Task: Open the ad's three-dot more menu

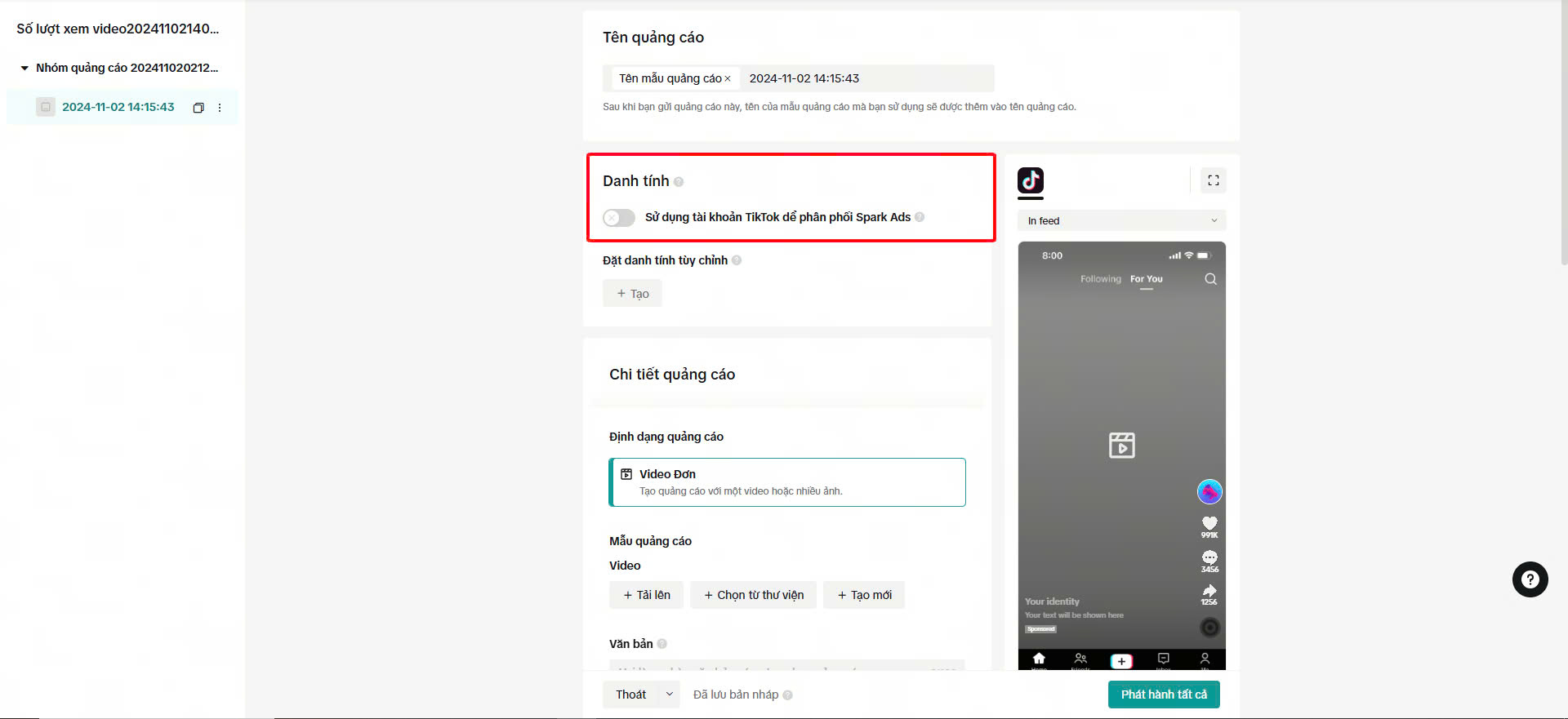Action: pos(220,108)
